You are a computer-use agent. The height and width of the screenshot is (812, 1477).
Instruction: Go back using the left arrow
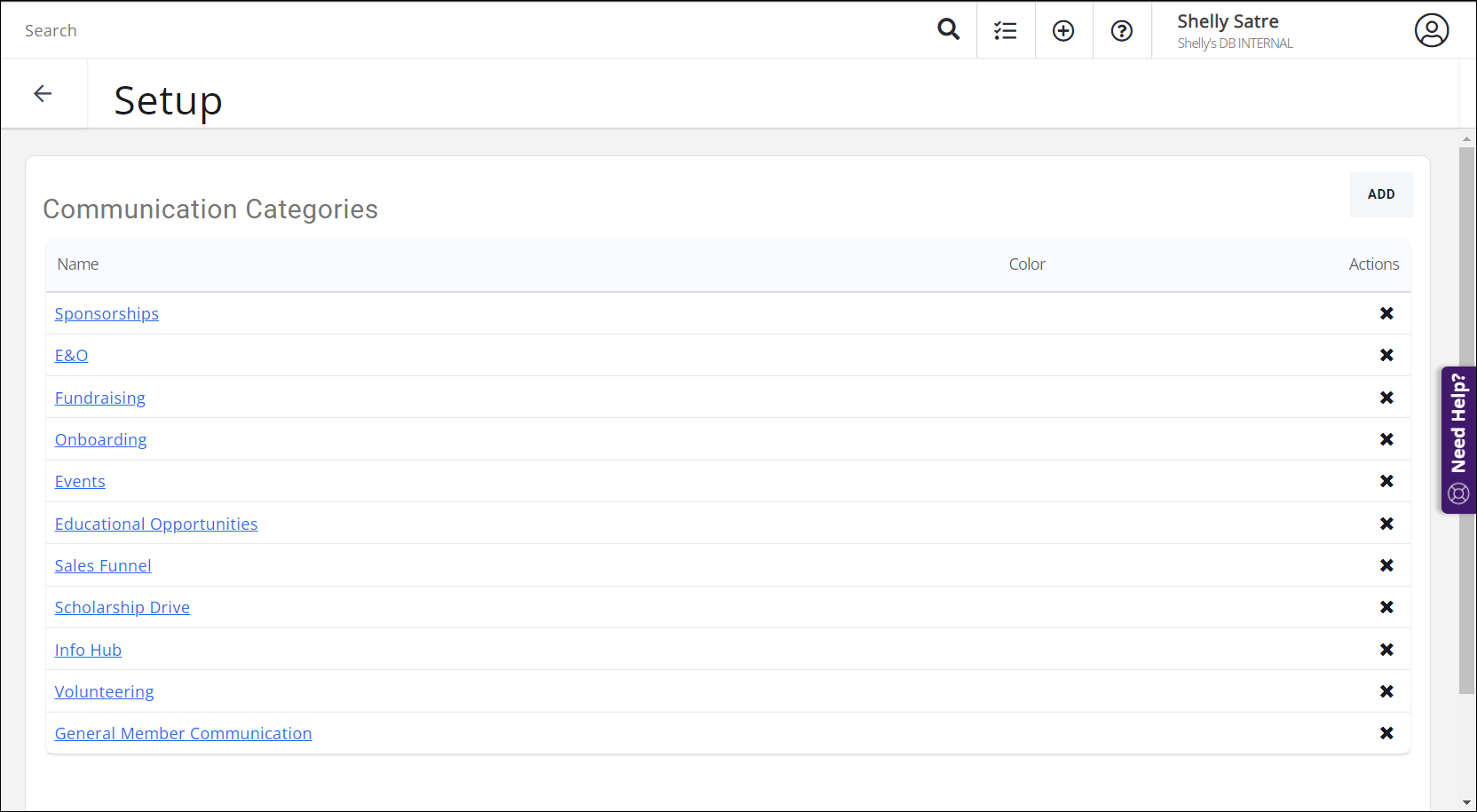[43, 94]
